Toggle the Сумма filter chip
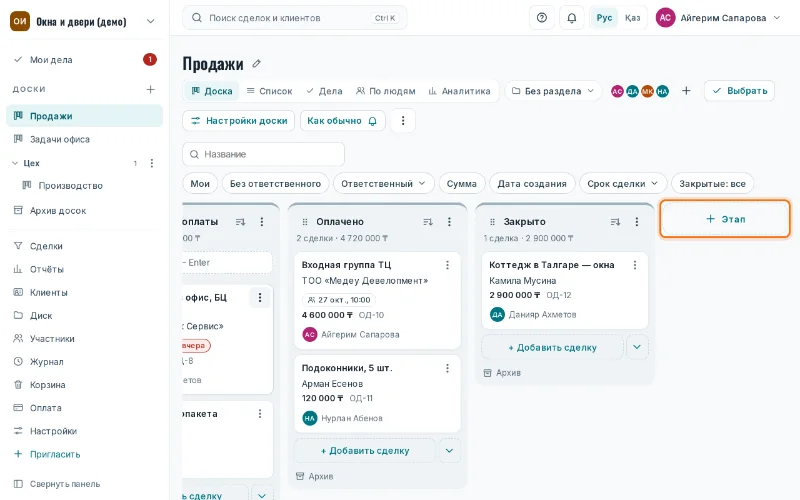Viewport: 800px width, 500px height. pyautogui.click(x=462, y=184)
